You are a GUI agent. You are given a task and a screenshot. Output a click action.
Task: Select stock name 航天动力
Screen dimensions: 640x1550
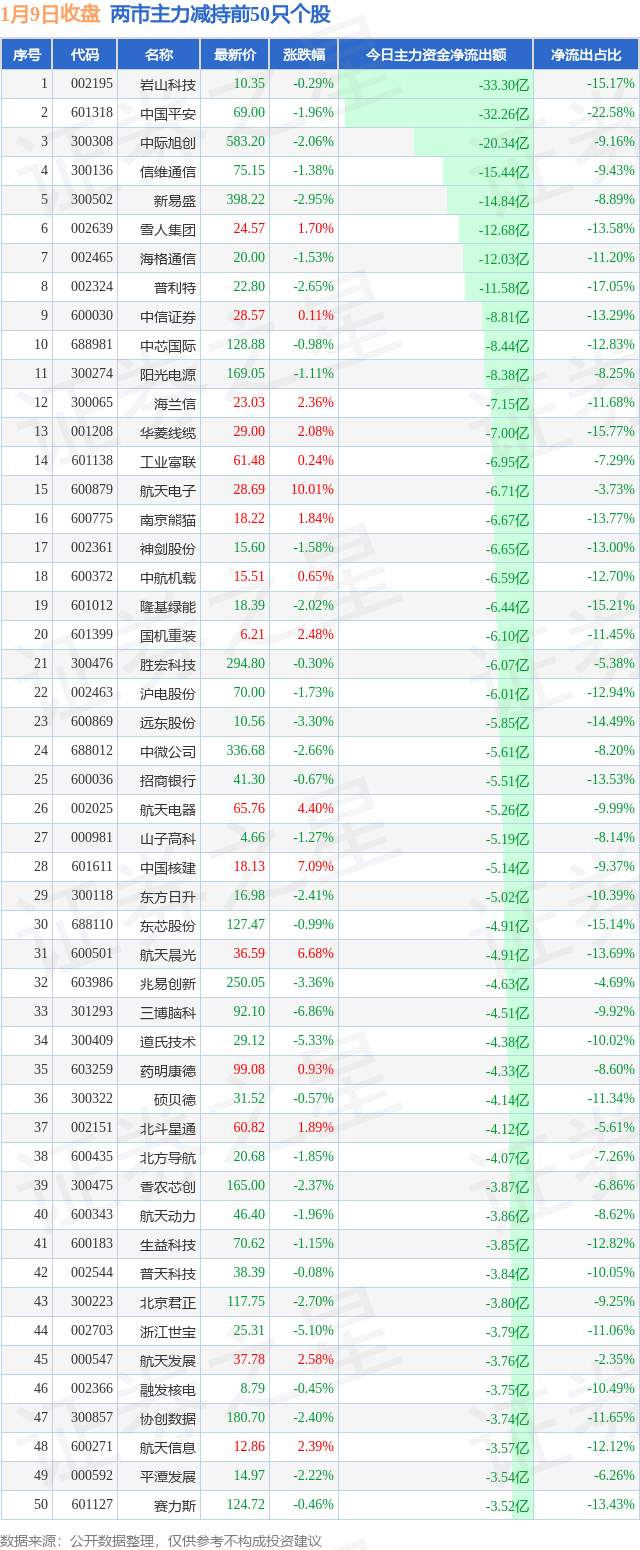click(169, 1215)
